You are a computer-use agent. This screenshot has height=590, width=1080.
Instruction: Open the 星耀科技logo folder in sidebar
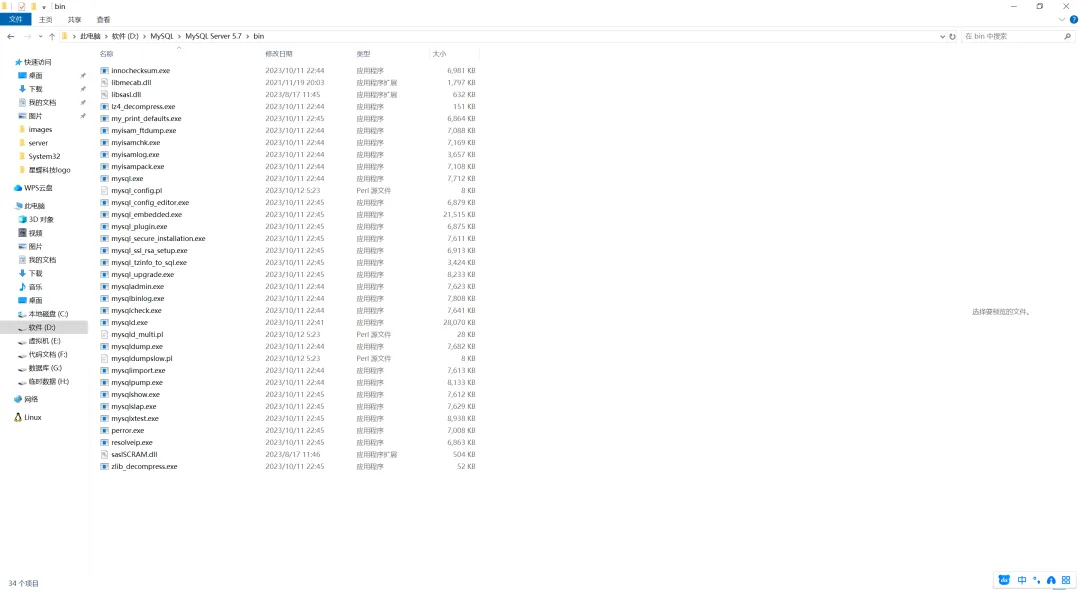click(49, 170)
